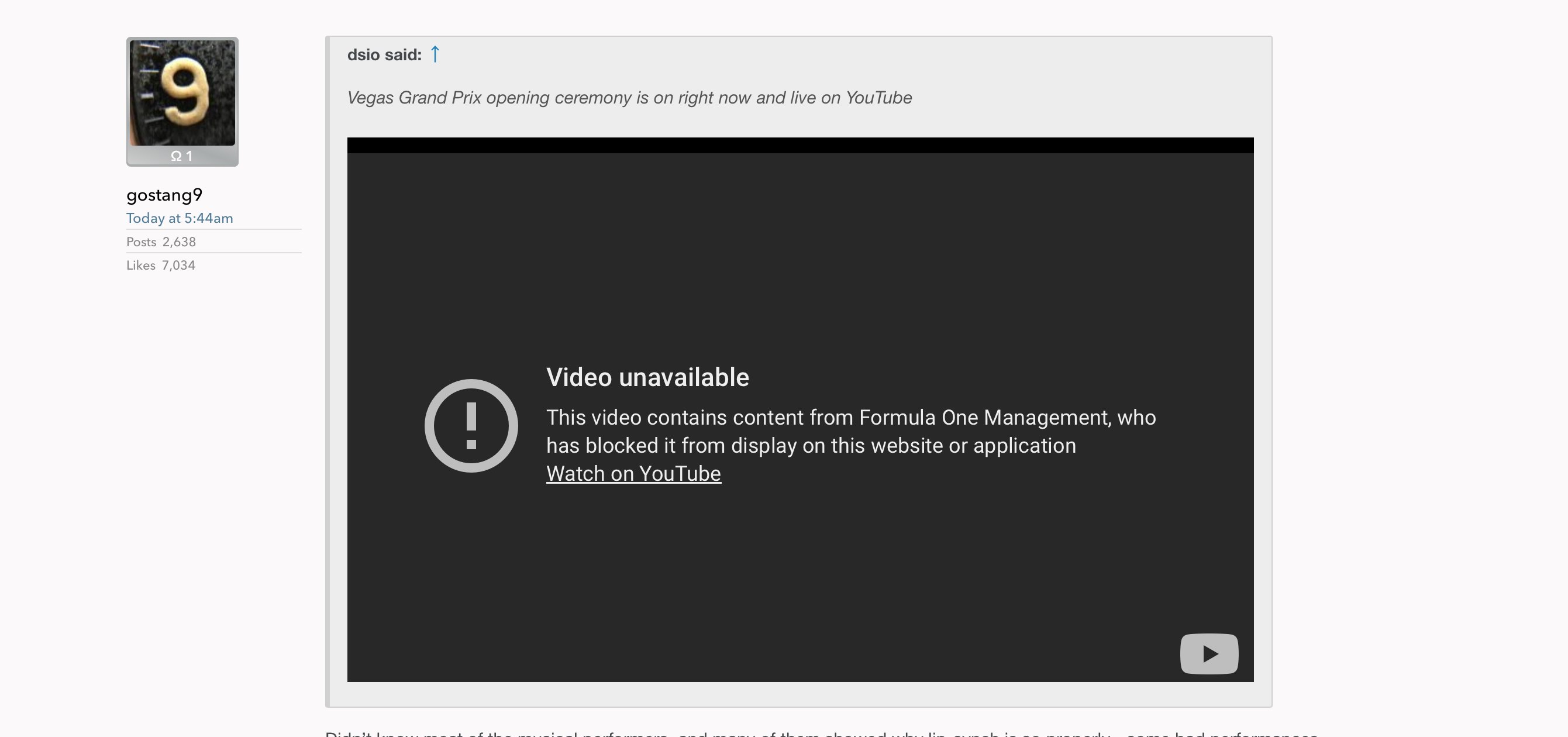
Task: Click the exclamation mark warning icon
Action: [x=471, y=425]
